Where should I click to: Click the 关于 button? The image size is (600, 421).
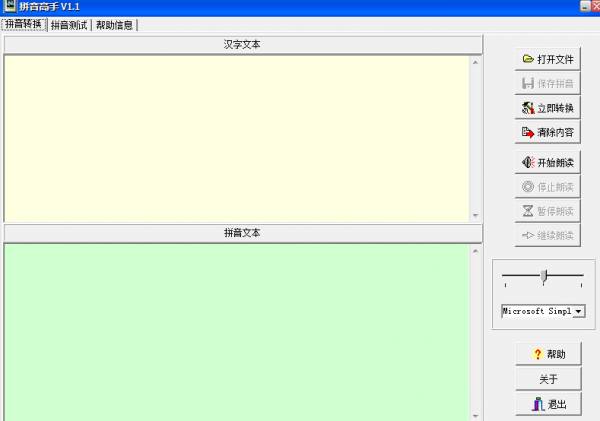(x=548, y=379)
